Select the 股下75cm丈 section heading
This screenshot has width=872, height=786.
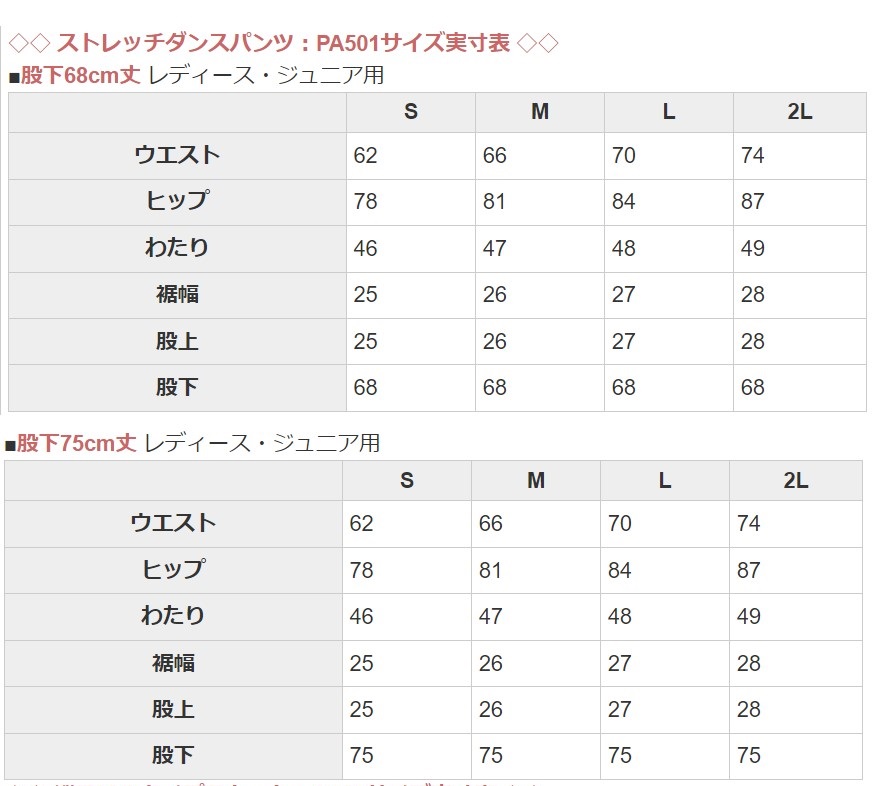[x=192, y=443]
